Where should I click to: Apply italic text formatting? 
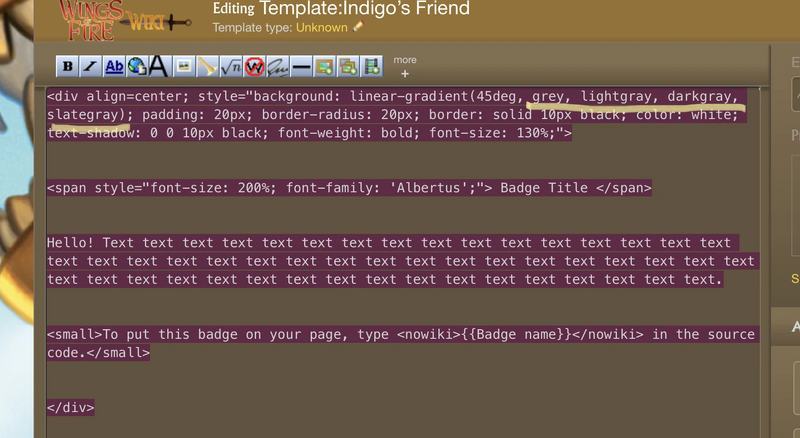(x=90, y=67)
